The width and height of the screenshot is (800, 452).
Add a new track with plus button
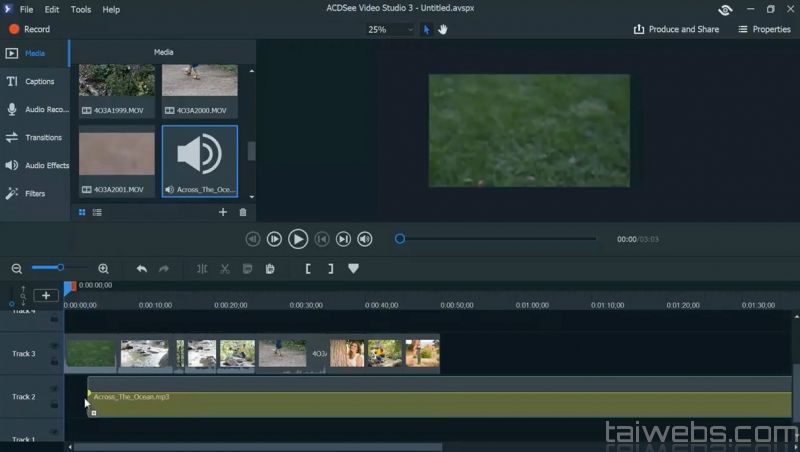(x=46, y=295)
